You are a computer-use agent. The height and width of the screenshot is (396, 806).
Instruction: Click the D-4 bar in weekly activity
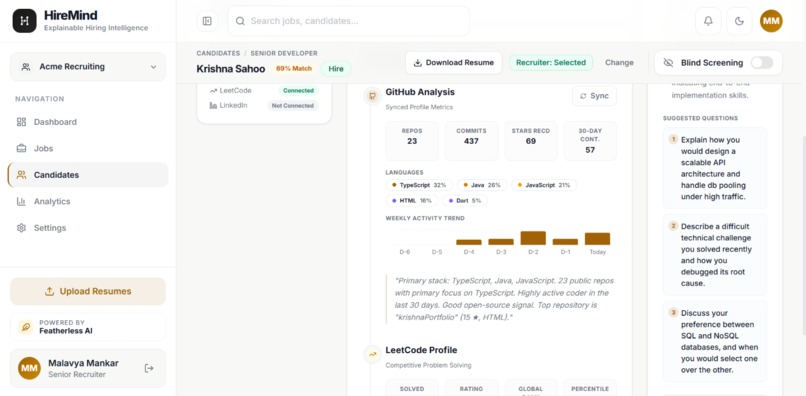[x=469, y=242]
